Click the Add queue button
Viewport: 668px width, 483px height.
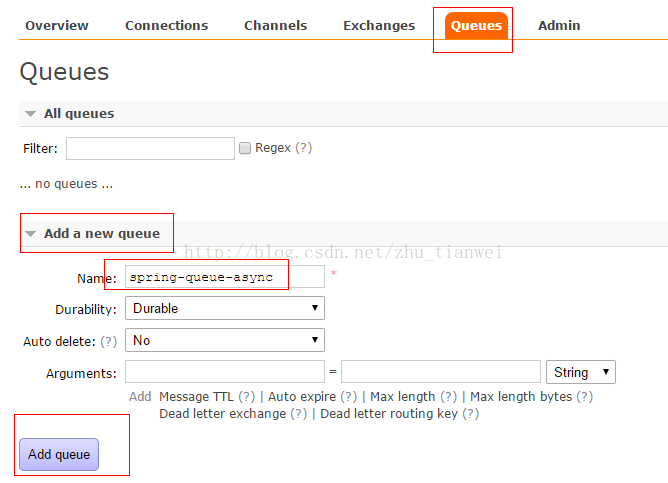[59, 454]
